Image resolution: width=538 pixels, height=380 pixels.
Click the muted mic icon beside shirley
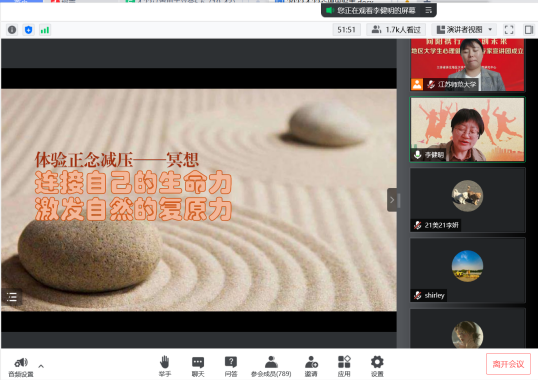pos(418,295)
